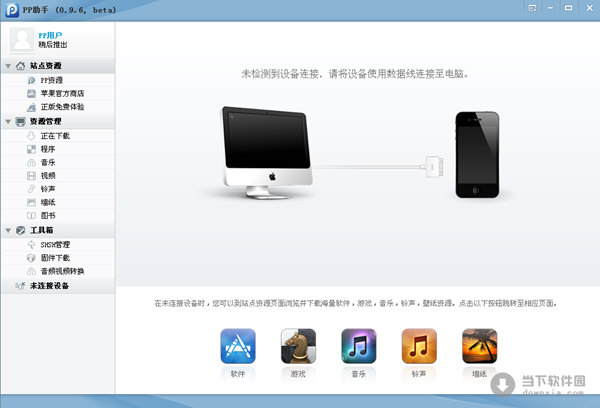Click the 苹果官方商店 sidebar icon
The image size is (600, 408).
(31, 93)
